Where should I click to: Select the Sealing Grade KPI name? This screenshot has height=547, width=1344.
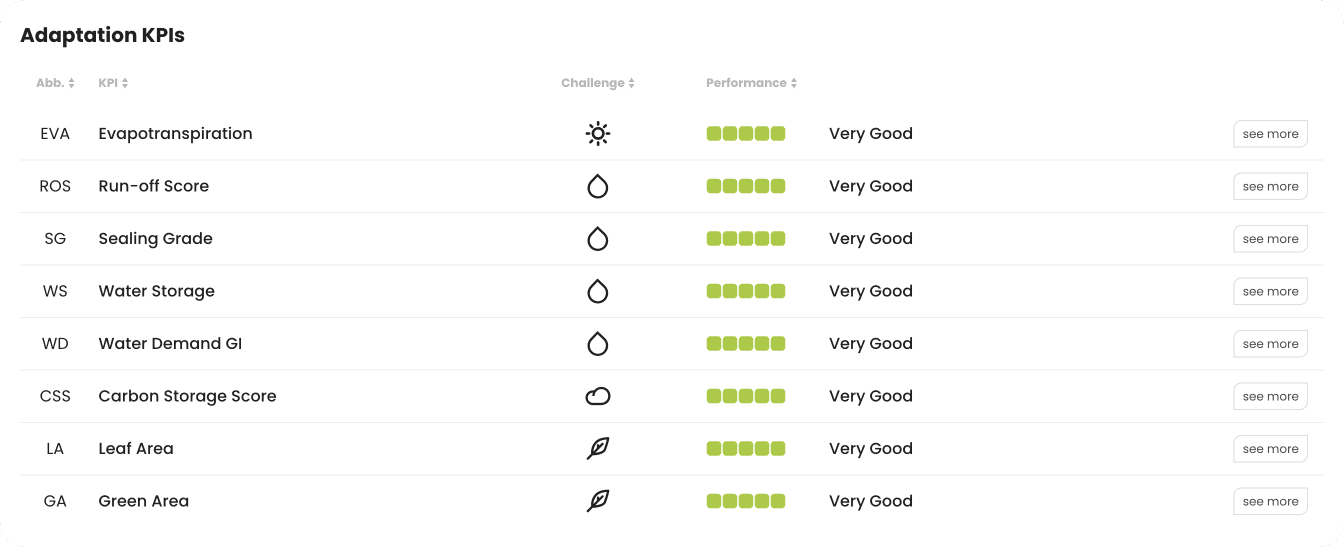pyautogui.click(x=155, y=239)
